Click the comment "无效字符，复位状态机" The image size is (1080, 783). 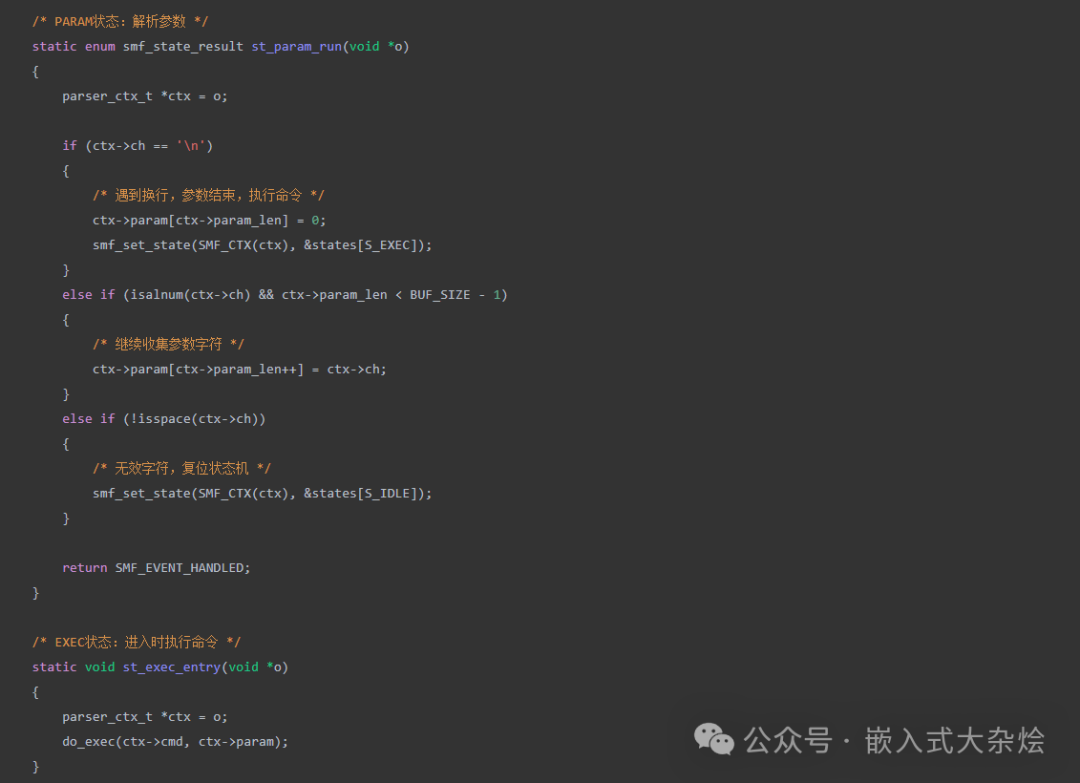tap(182, 468)
